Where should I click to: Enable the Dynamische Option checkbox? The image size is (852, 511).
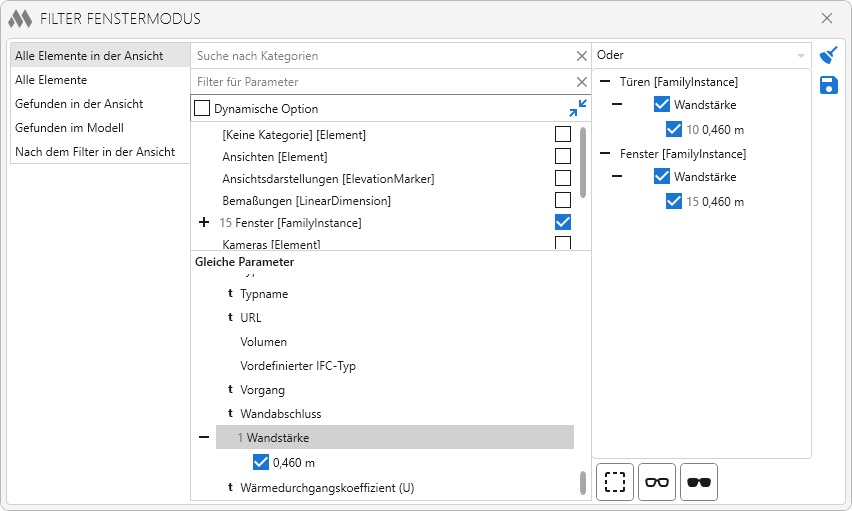coord(202,108)
